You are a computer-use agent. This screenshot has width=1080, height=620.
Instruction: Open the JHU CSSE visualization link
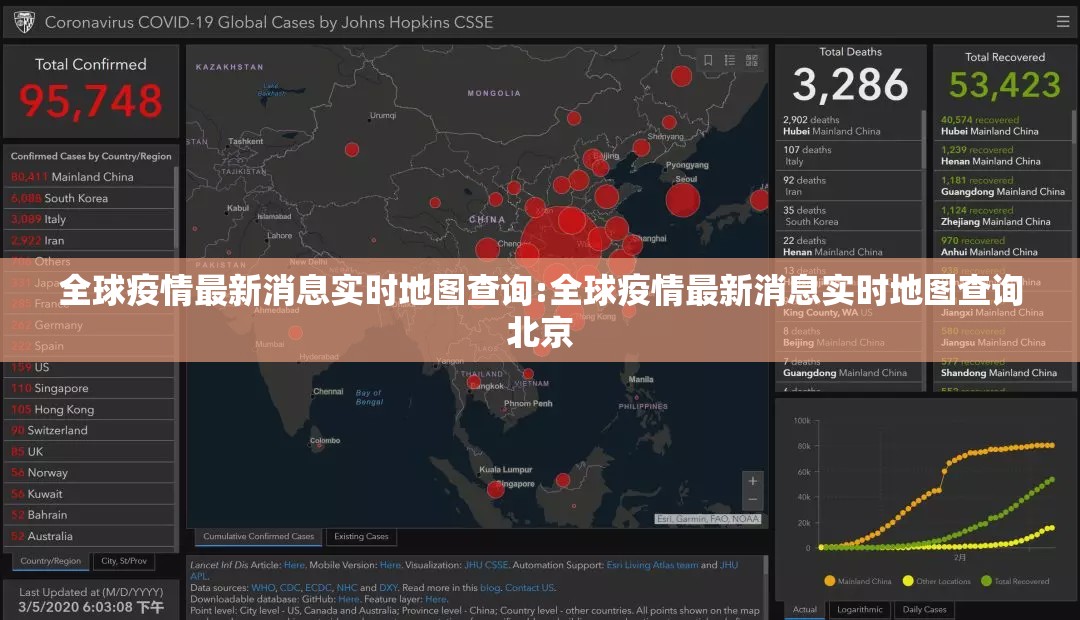click(x=486, y=565)
